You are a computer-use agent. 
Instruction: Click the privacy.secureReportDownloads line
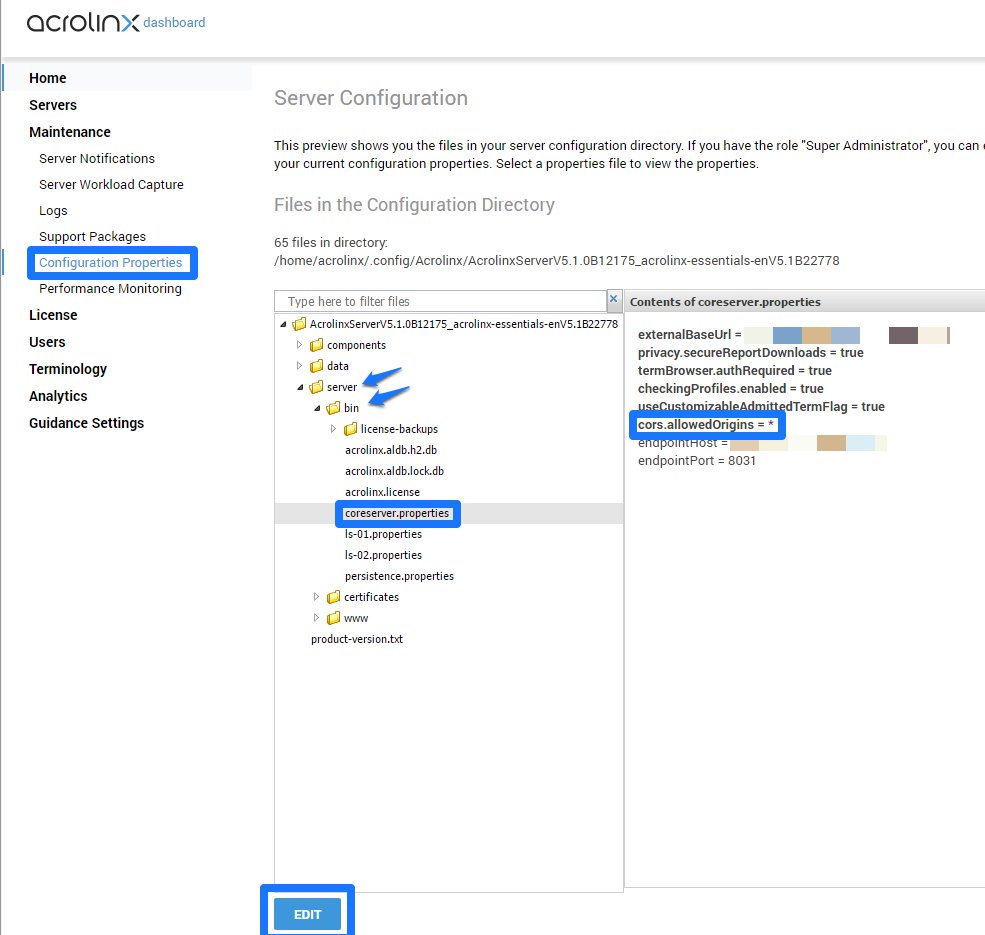pyautogui.click(x=751, y=353)
